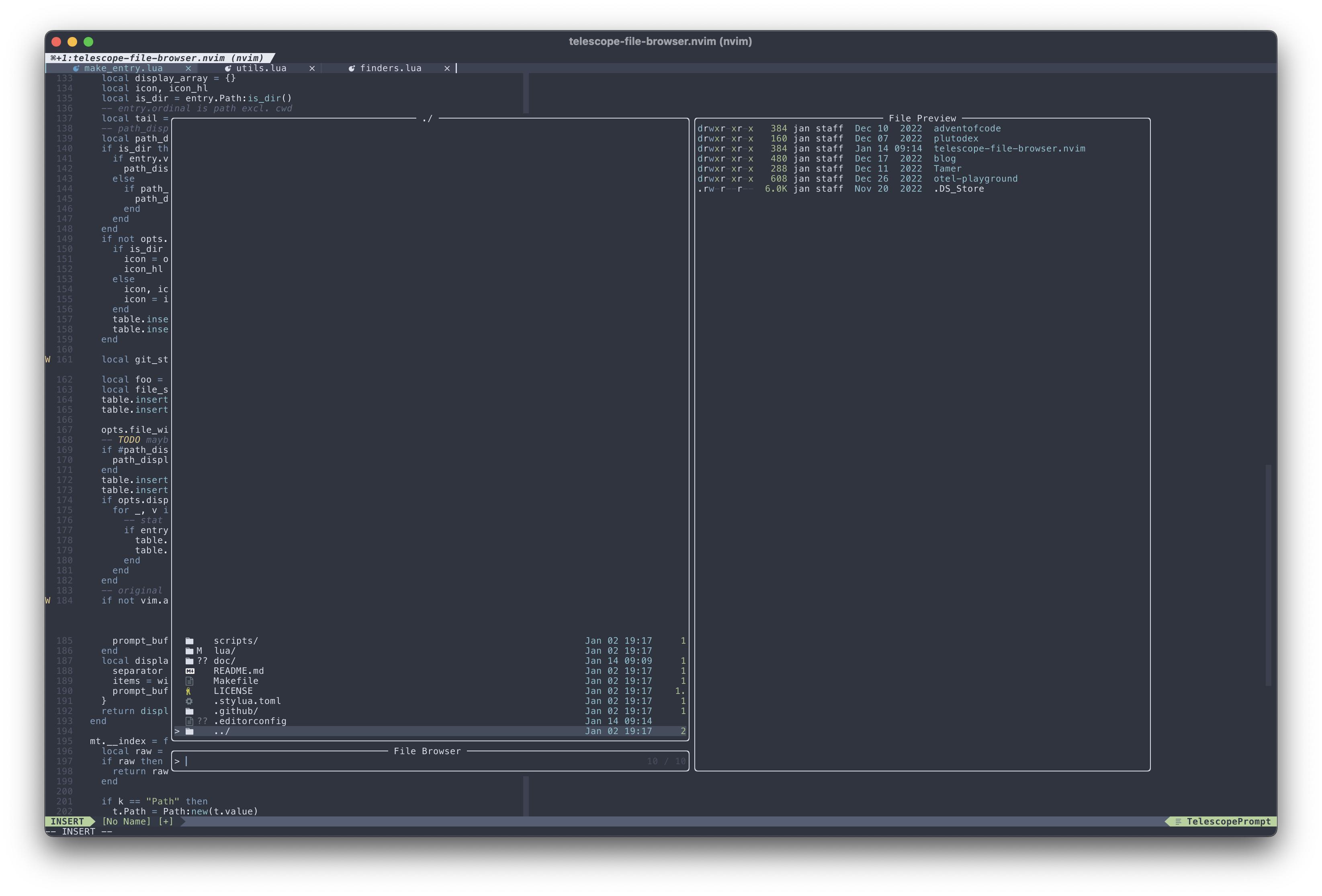Click the gear icon beside .stylua.toml
This screenshot has width=1322, height=896.
tap(189, 702)
